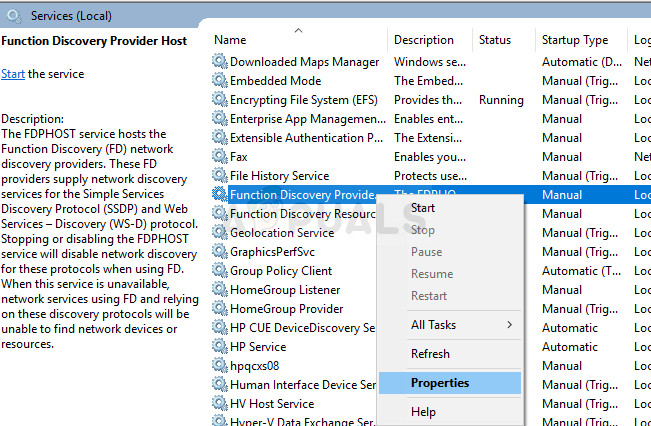Image resolution: width=651 pixels, height=426 pixels.
Task: Select the Group Policy Client service row
Action: pos(281,271)
